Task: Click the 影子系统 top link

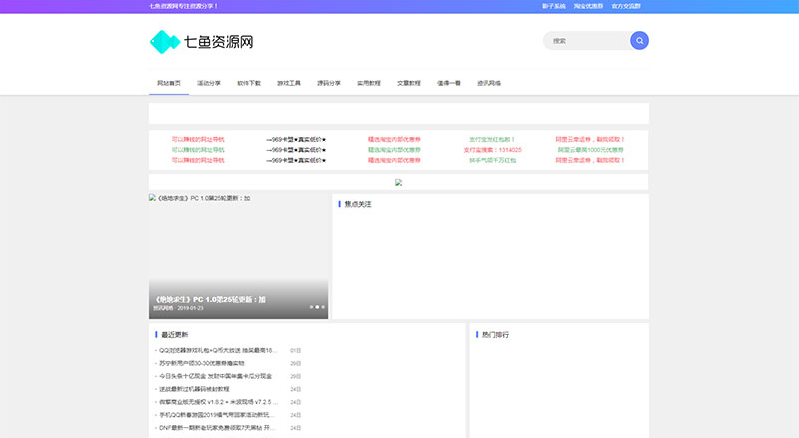Action: point(554,6)
